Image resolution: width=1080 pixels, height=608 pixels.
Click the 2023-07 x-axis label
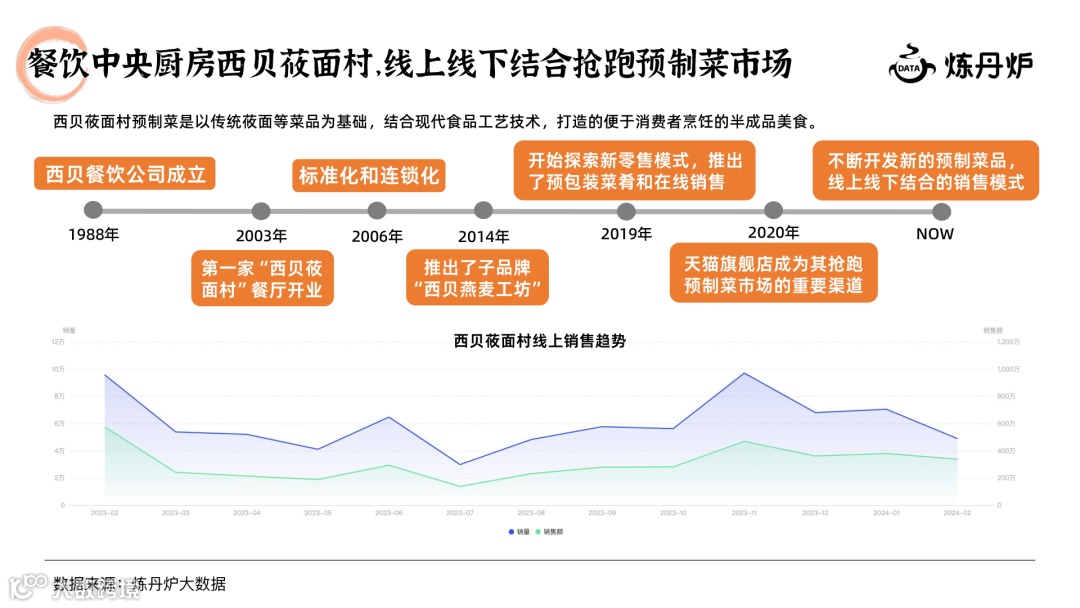[459, 513]
